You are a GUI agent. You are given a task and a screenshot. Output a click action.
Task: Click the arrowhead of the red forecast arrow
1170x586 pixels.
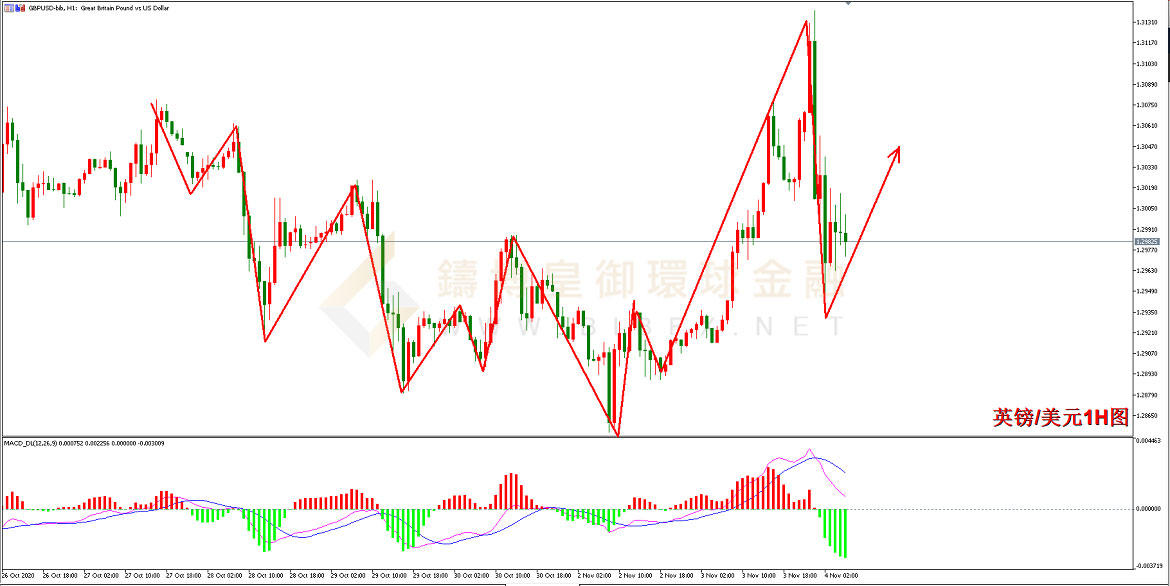[896, 151]
